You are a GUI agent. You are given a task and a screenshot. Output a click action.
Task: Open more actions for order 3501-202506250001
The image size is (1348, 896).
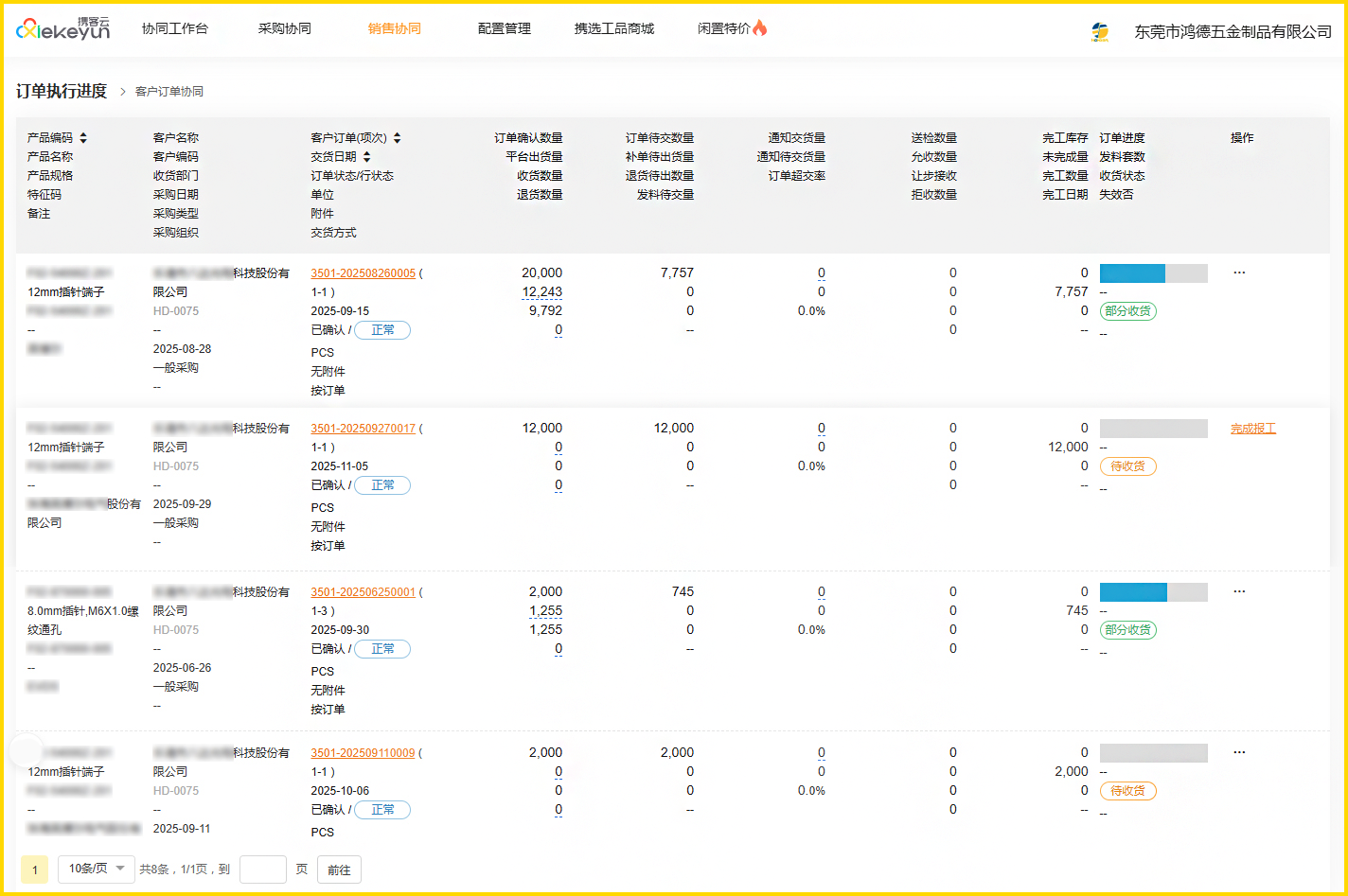[x=1239, y=592]
